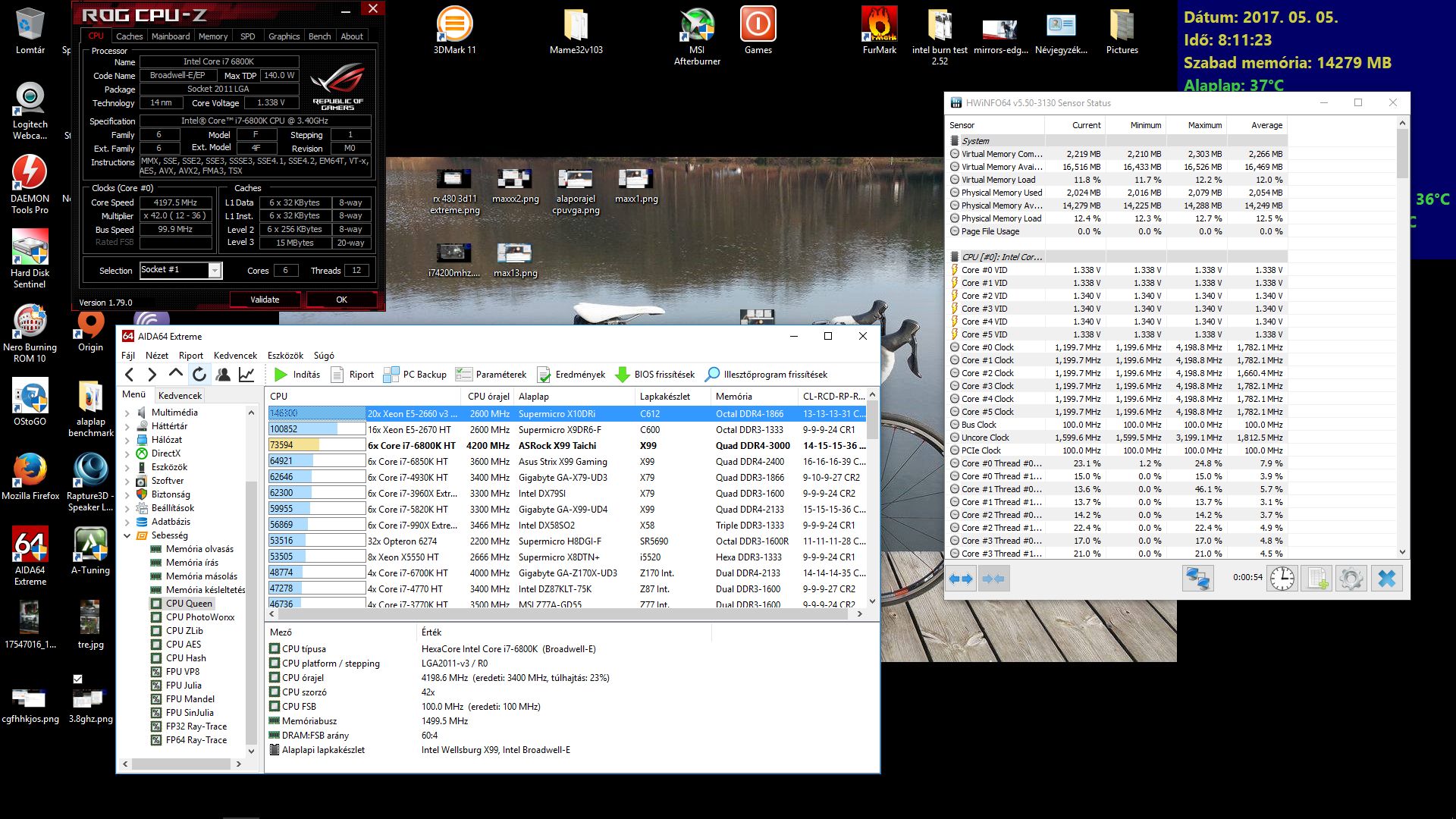Image resolution: width=1456 pixels, height=819 pixels.
Task: Expand Multimédia tree node
Action: (127, 413)
